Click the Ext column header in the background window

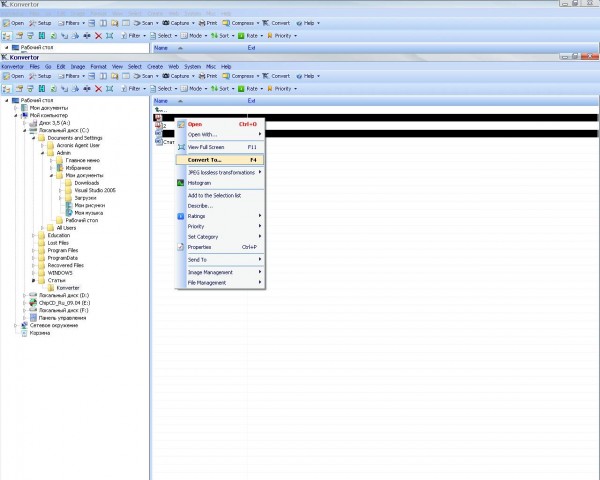click(251, 48)
